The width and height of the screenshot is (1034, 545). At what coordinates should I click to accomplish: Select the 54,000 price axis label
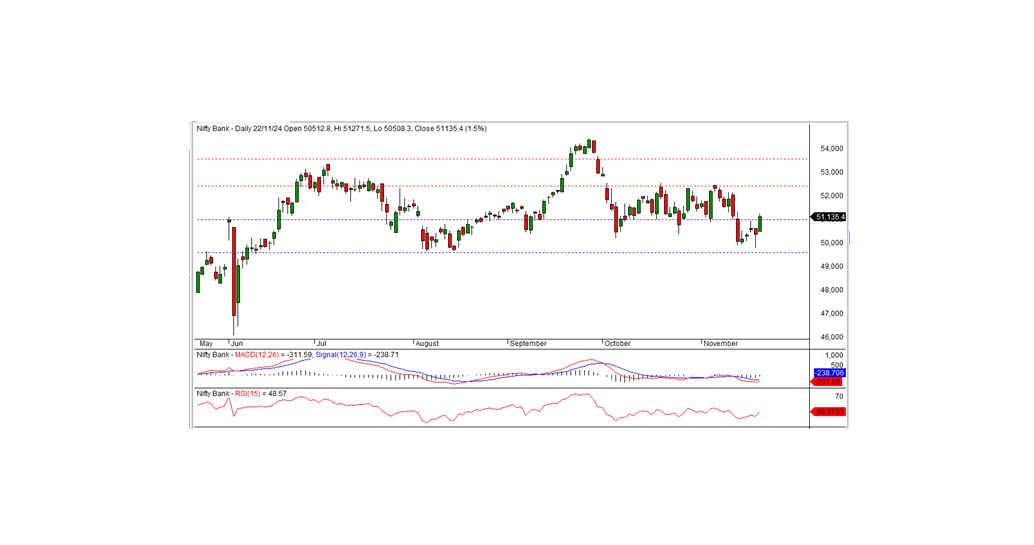[831, 148]
